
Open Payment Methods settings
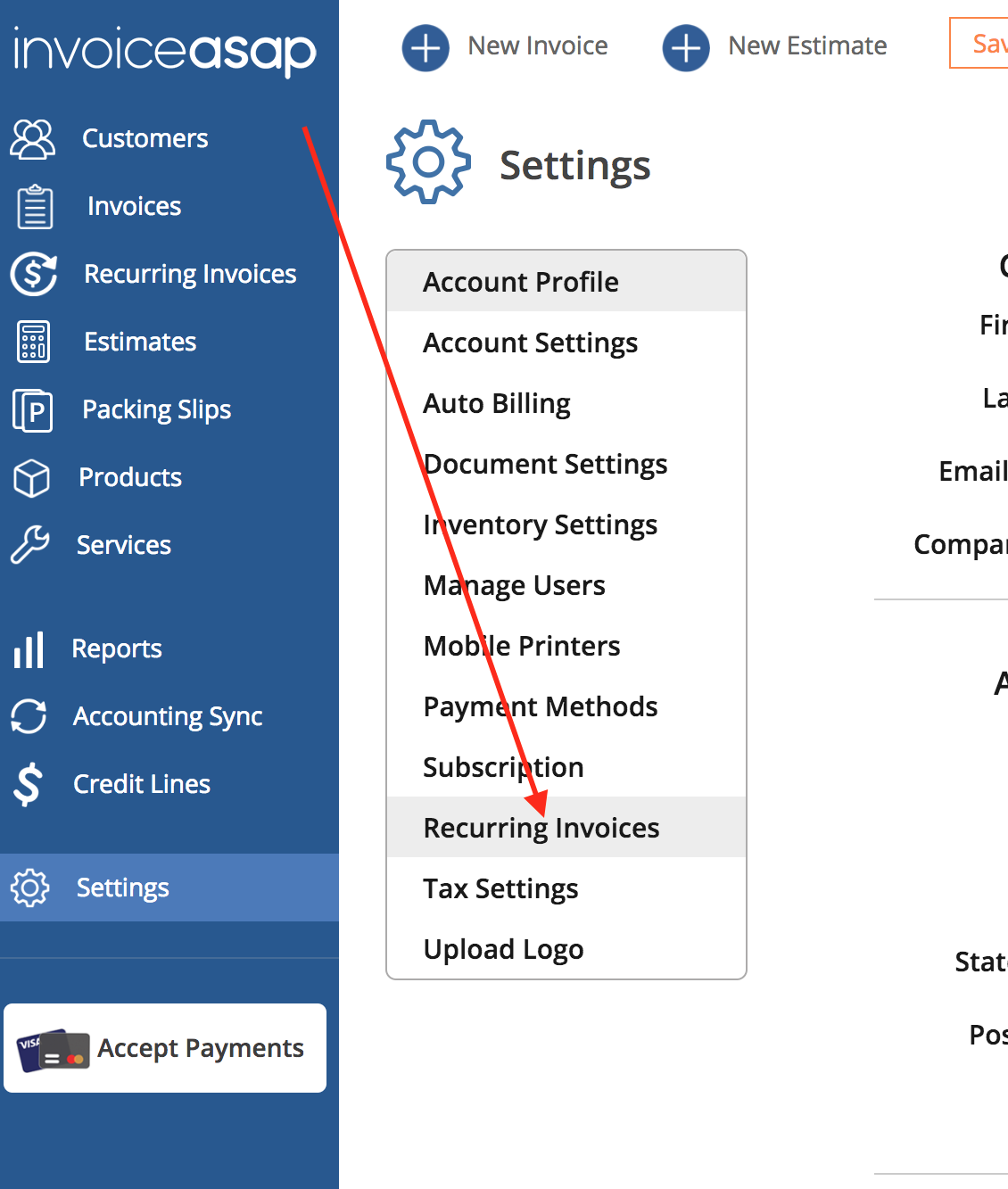tap(540, 707)
